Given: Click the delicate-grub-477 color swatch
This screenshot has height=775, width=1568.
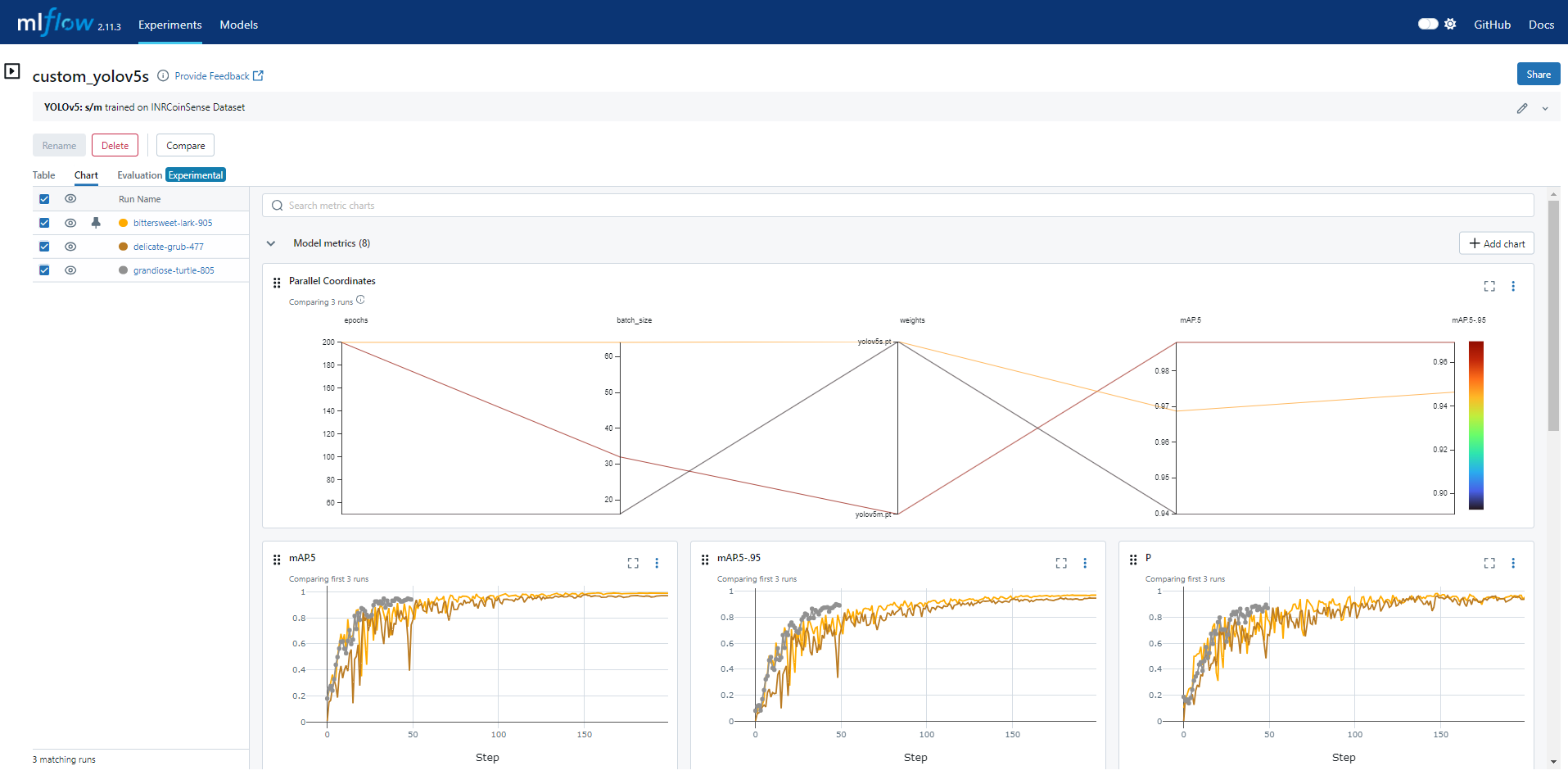Looking at the screenshot, I should tap(123, 247).
